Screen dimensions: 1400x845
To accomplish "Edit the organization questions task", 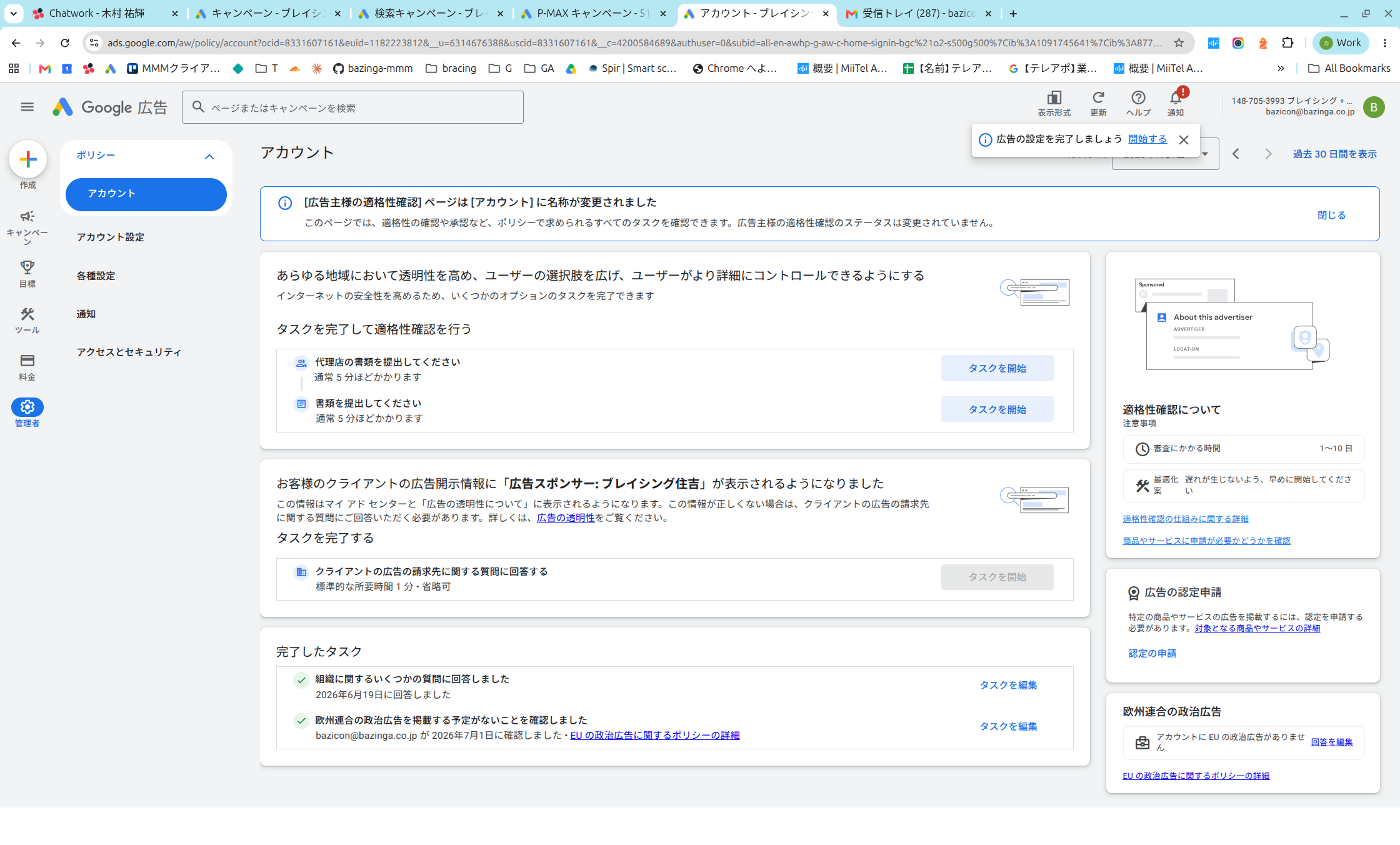I will pos(1008,685).
